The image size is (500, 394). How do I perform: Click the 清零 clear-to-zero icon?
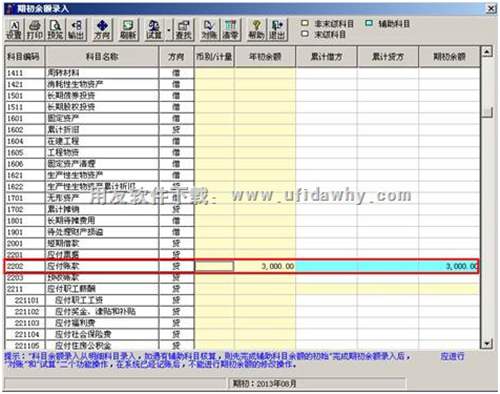(x=230, y=30)
